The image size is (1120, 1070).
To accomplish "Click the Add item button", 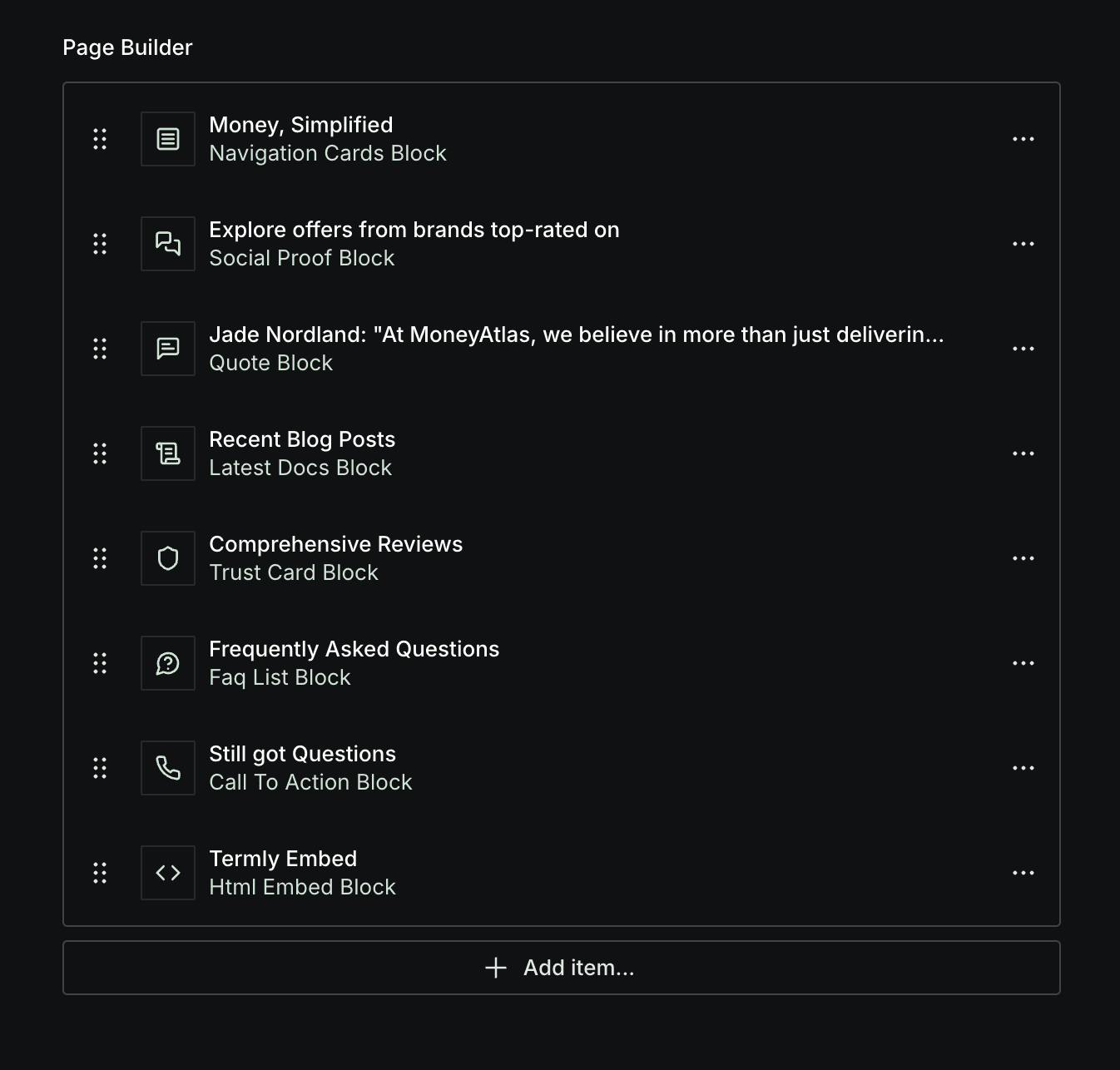I will [x=562, y=968].
